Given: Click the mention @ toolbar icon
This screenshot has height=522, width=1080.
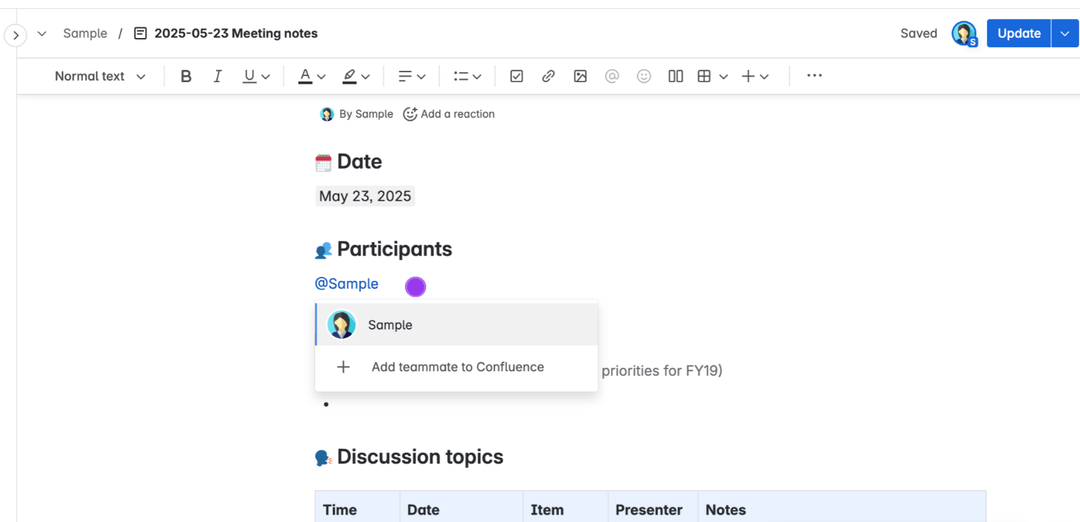Looking at the screenshot, I should pyautogui.click(x=612, y=76).
